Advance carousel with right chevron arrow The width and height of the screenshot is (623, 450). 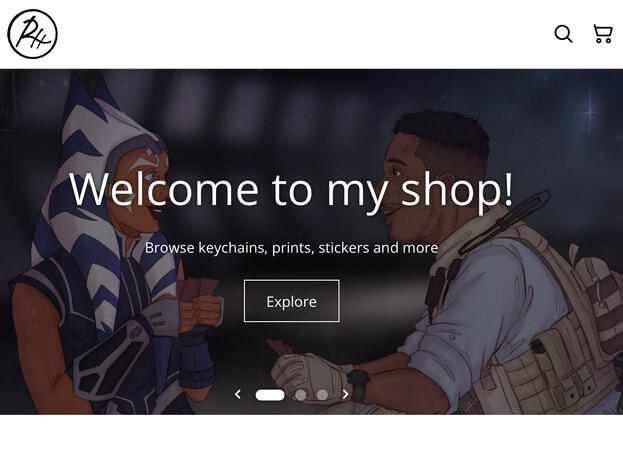(345, 394)
